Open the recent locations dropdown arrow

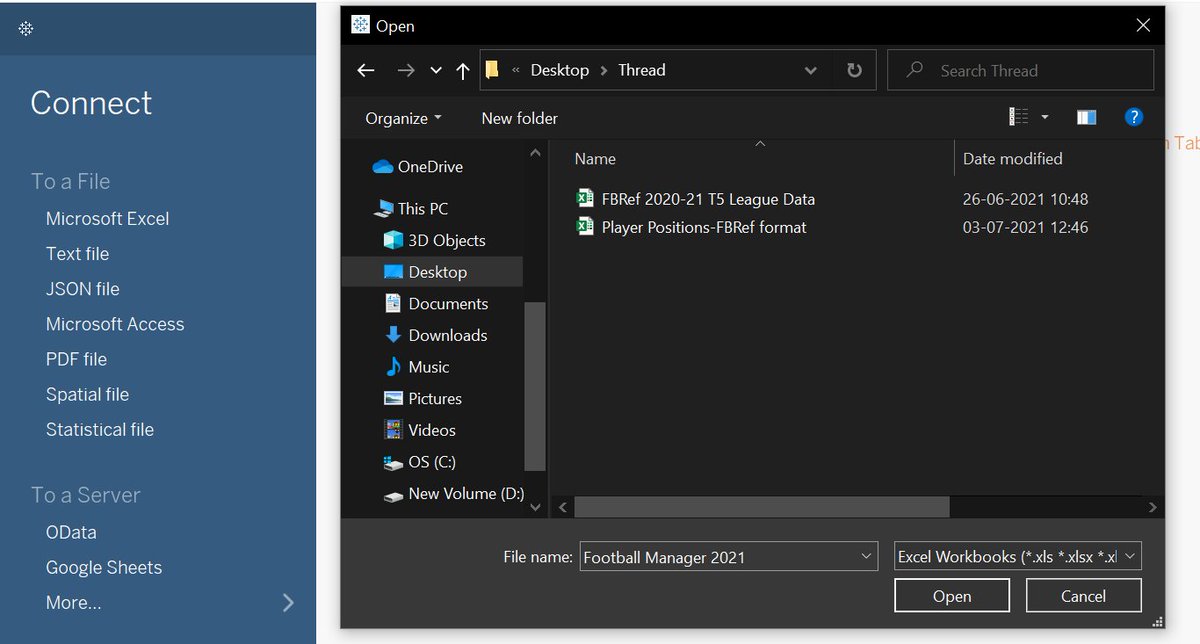click(436, 70)
